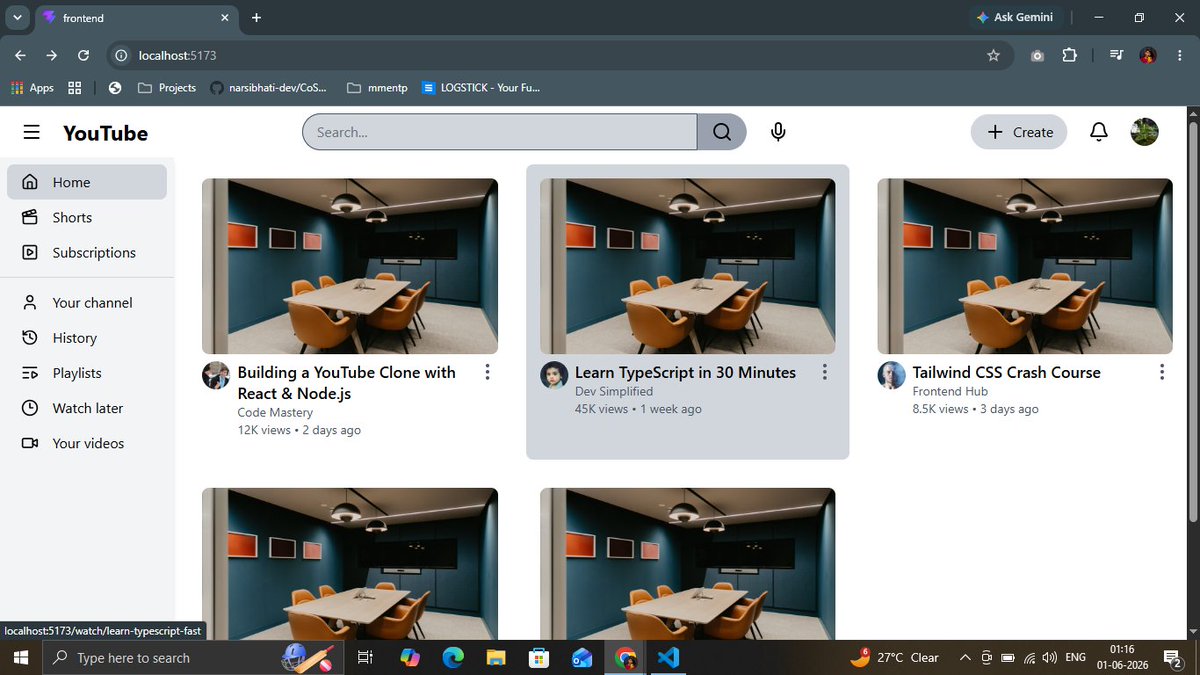Open thumbnail of Building a YouTube Clone video

[x=350, y=266]
